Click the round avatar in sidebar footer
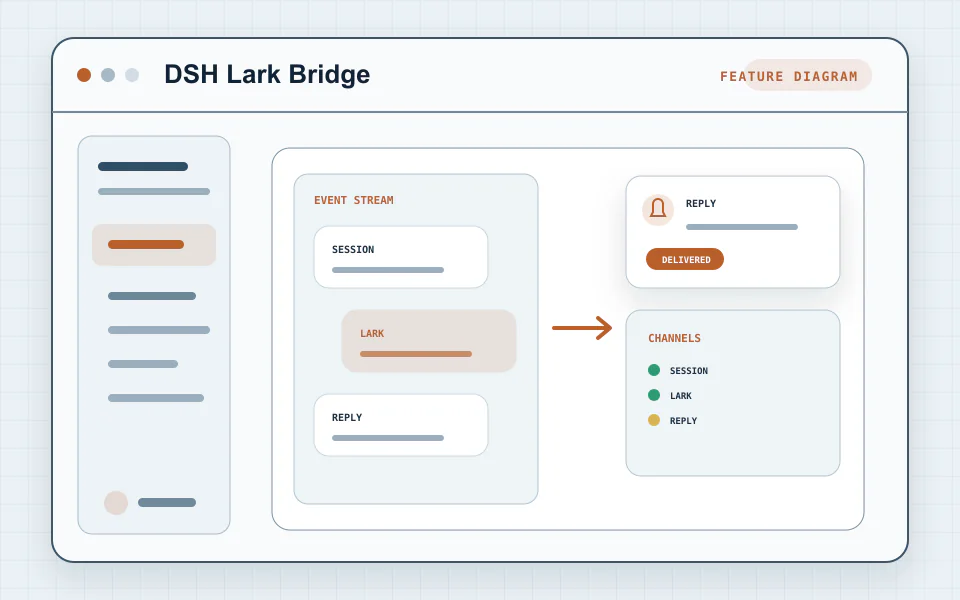The width and height of the screenshot is (960, 600). click(x=116, y=503)
